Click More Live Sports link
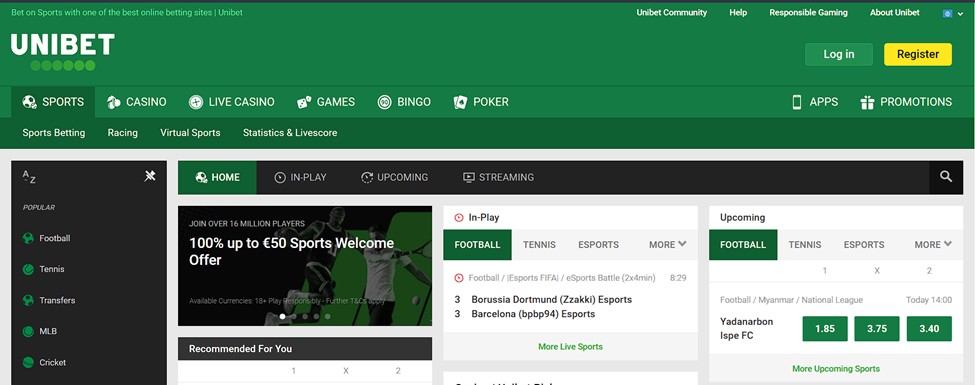975x385 pixels. pyautogui.click(x=570, y=346)
